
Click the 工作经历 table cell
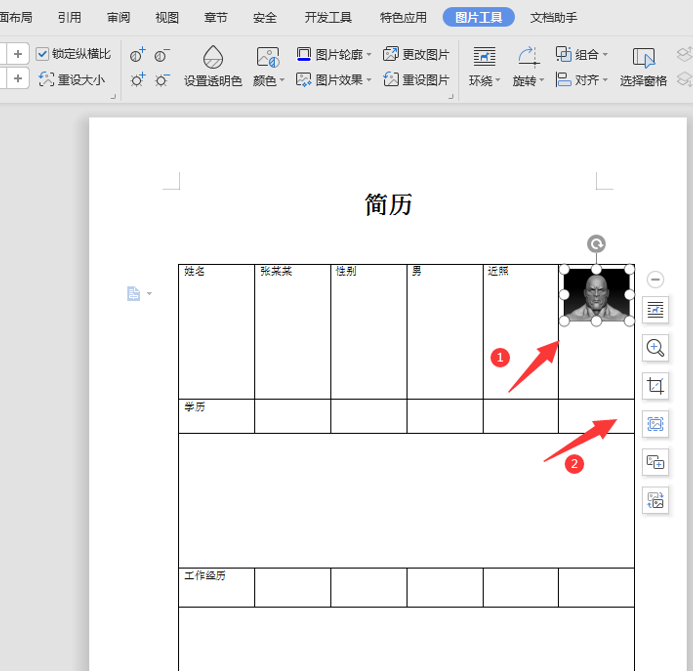(x=216, y=587)
